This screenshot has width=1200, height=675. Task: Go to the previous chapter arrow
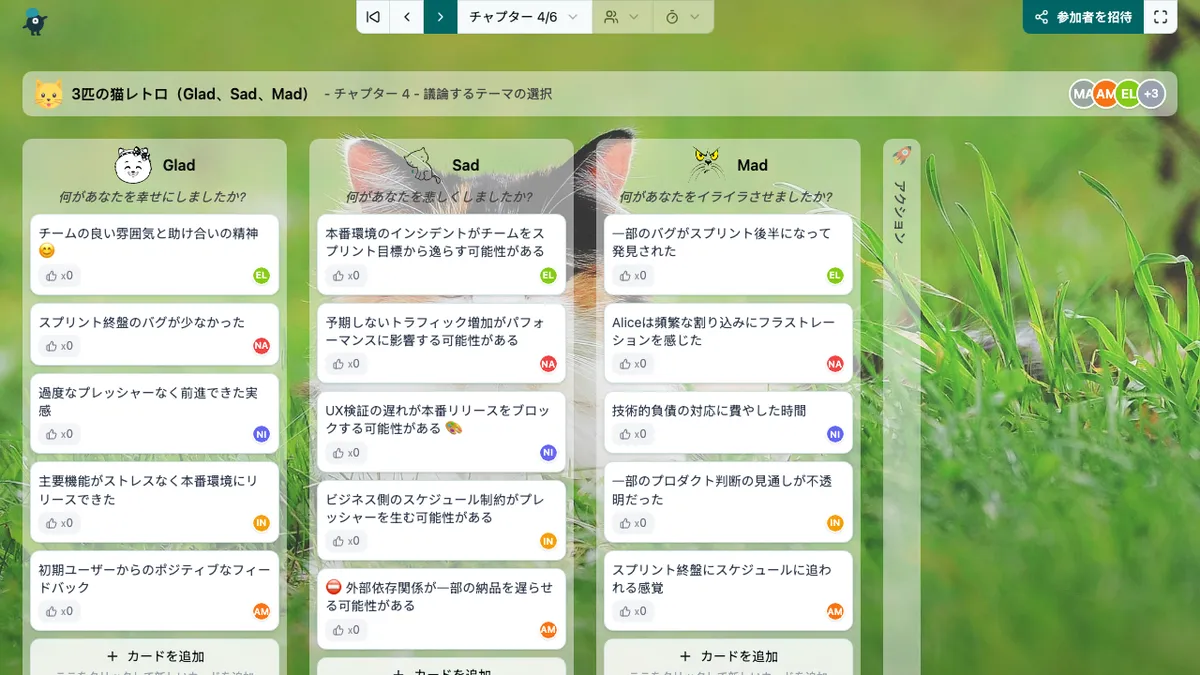point(407,17)
